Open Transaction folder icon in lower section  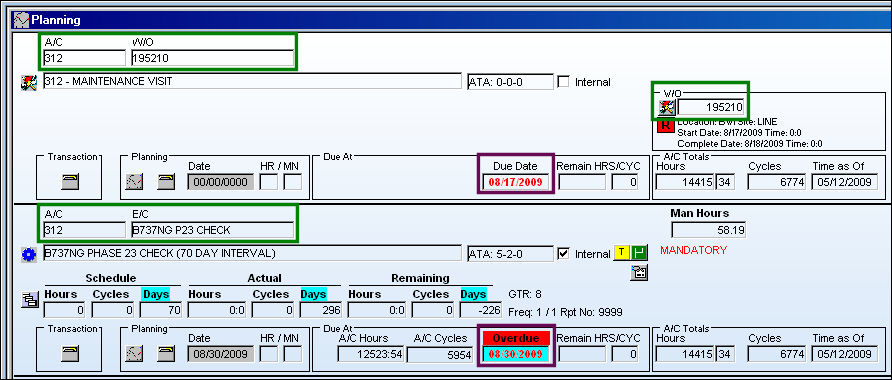pyautogui.click(x=69, y=353)
